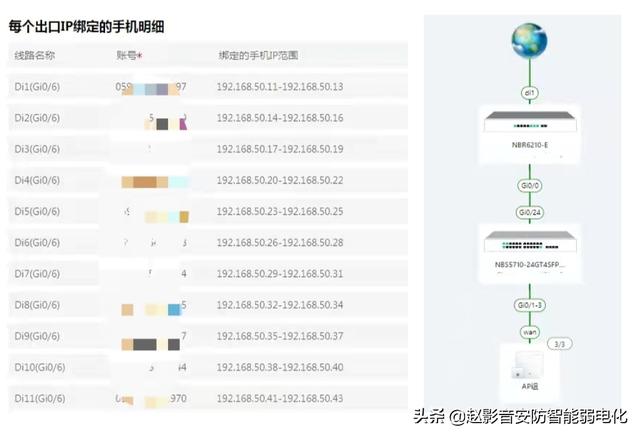Click IP range 192.168.50.11-192.168.50.13

pyautogui.click(x=280, y=87)
